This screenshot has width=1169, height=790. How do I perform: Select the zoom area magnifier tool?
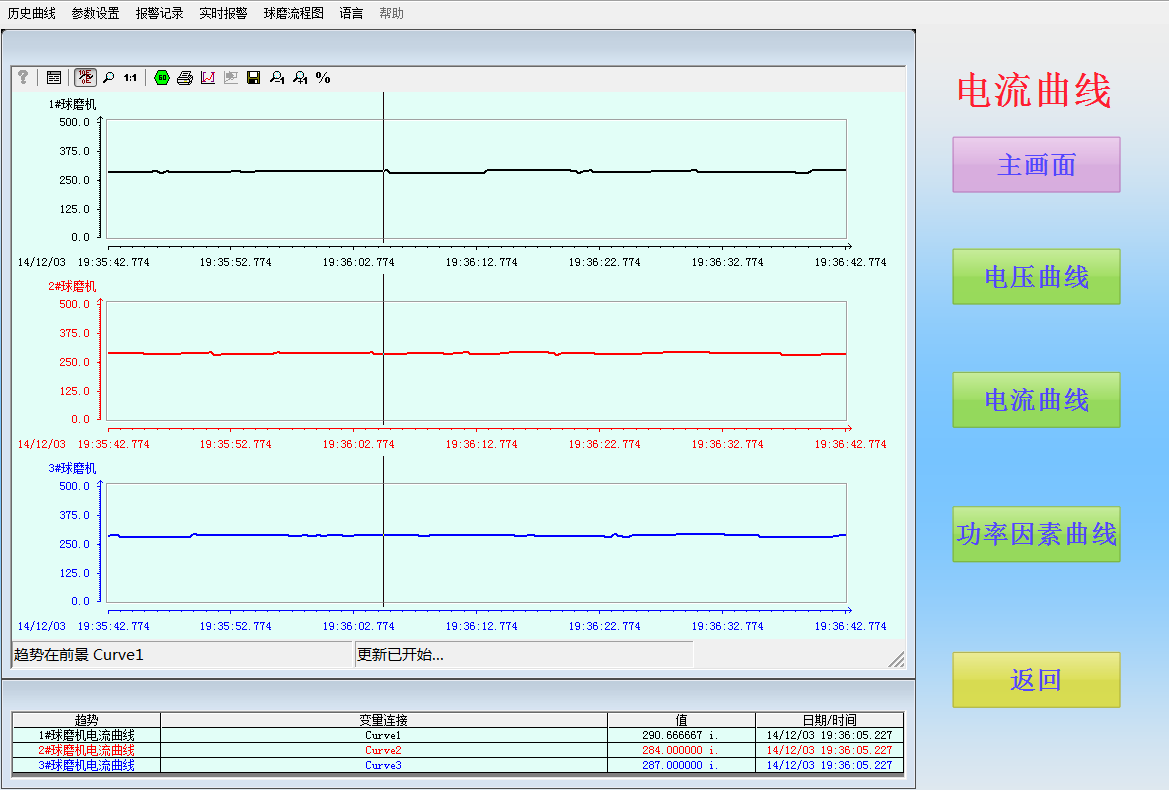pos(109,78)
